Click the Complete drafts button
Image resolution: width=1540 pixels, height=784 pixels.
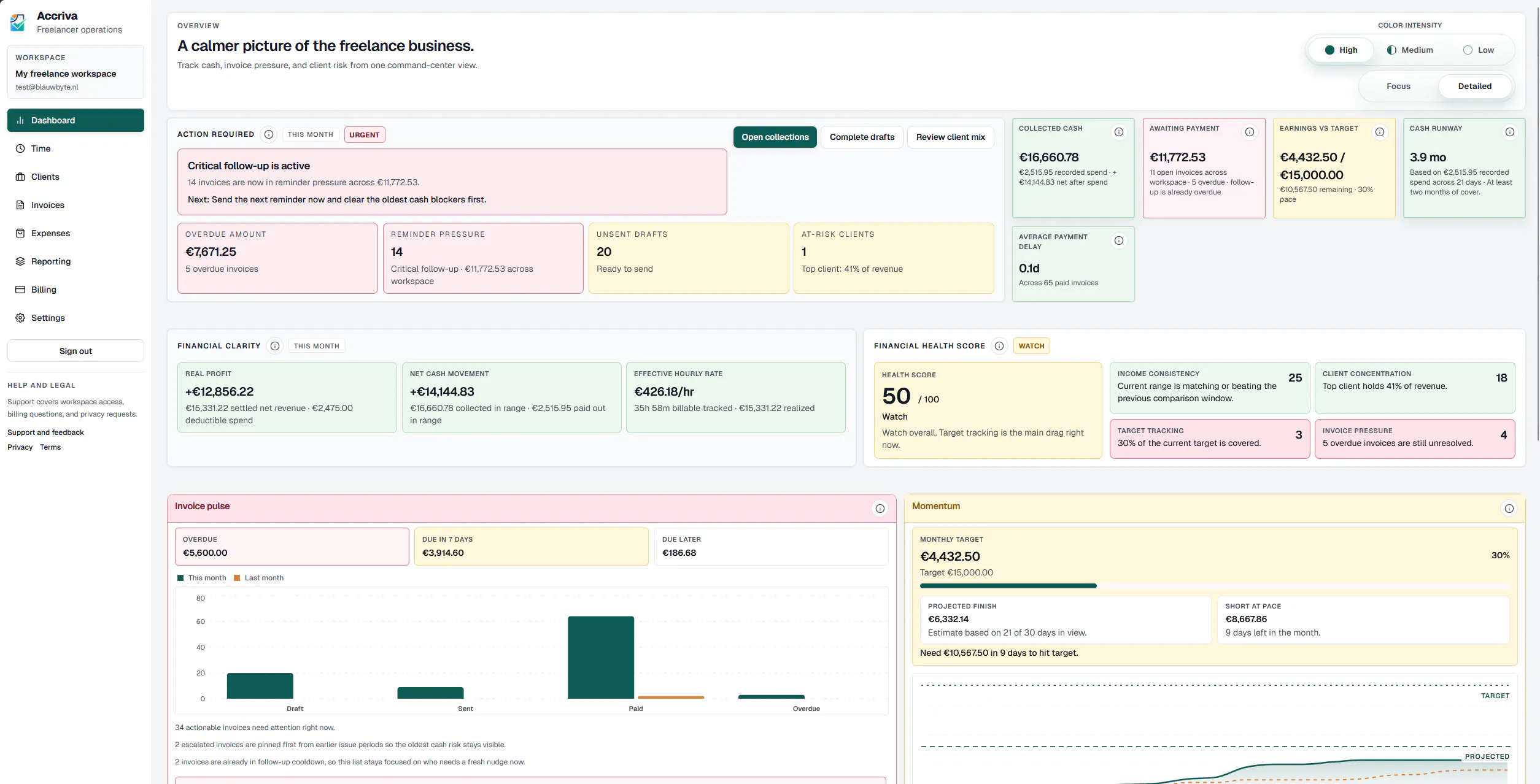[x=862, y=137]
